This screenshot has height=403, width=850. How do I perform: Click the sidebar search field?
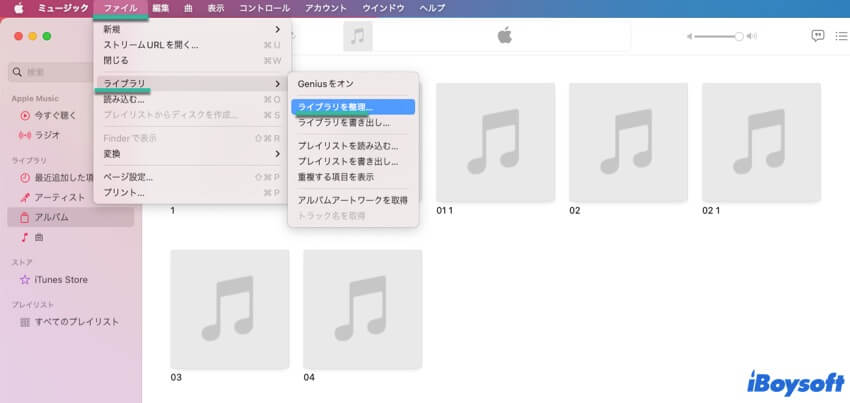(x=51, y=72)
